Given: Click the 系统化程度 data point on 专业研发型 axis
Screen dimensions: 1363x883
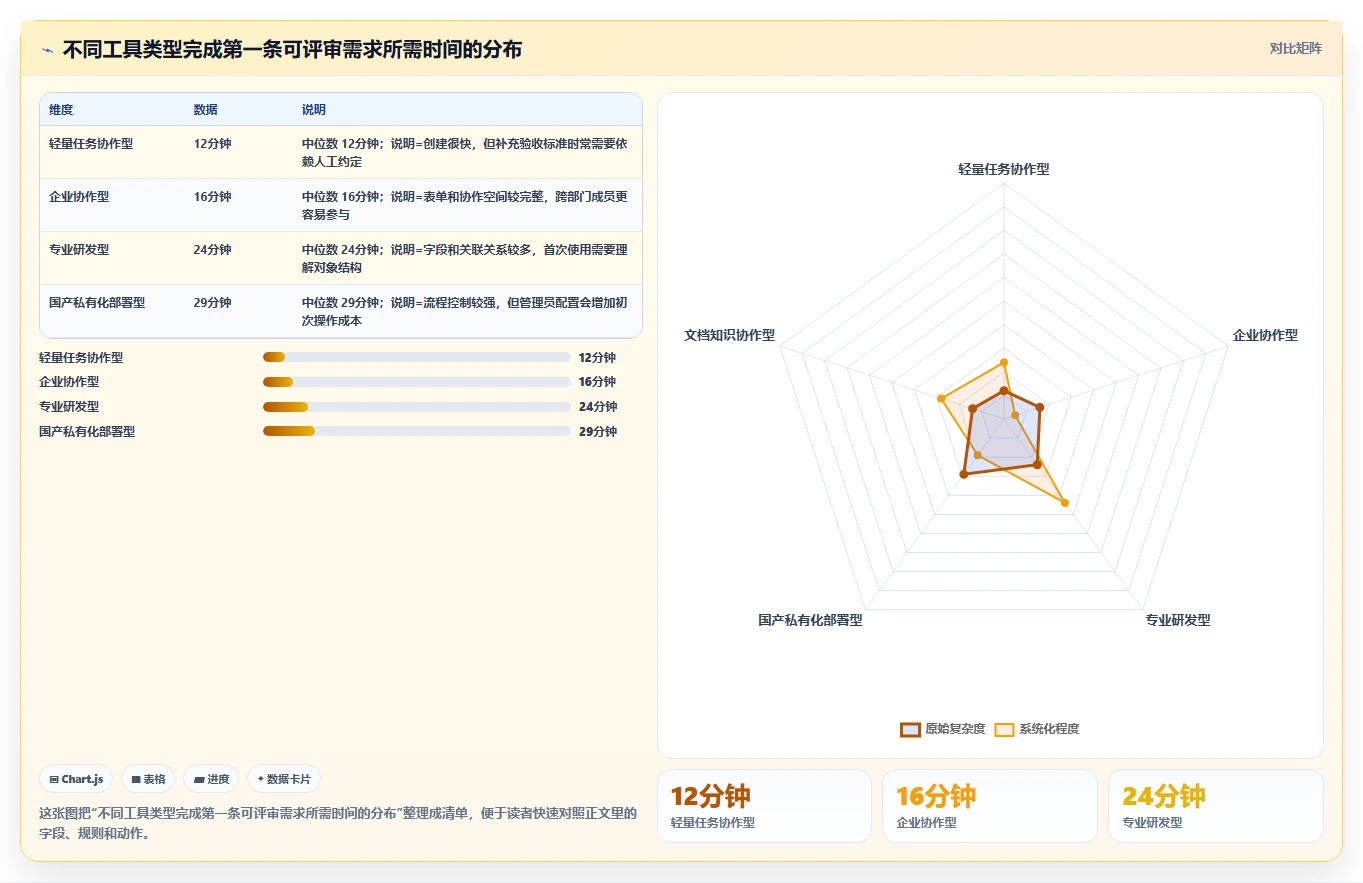Looking at the screenshot, I should [x=1064, y=503].
